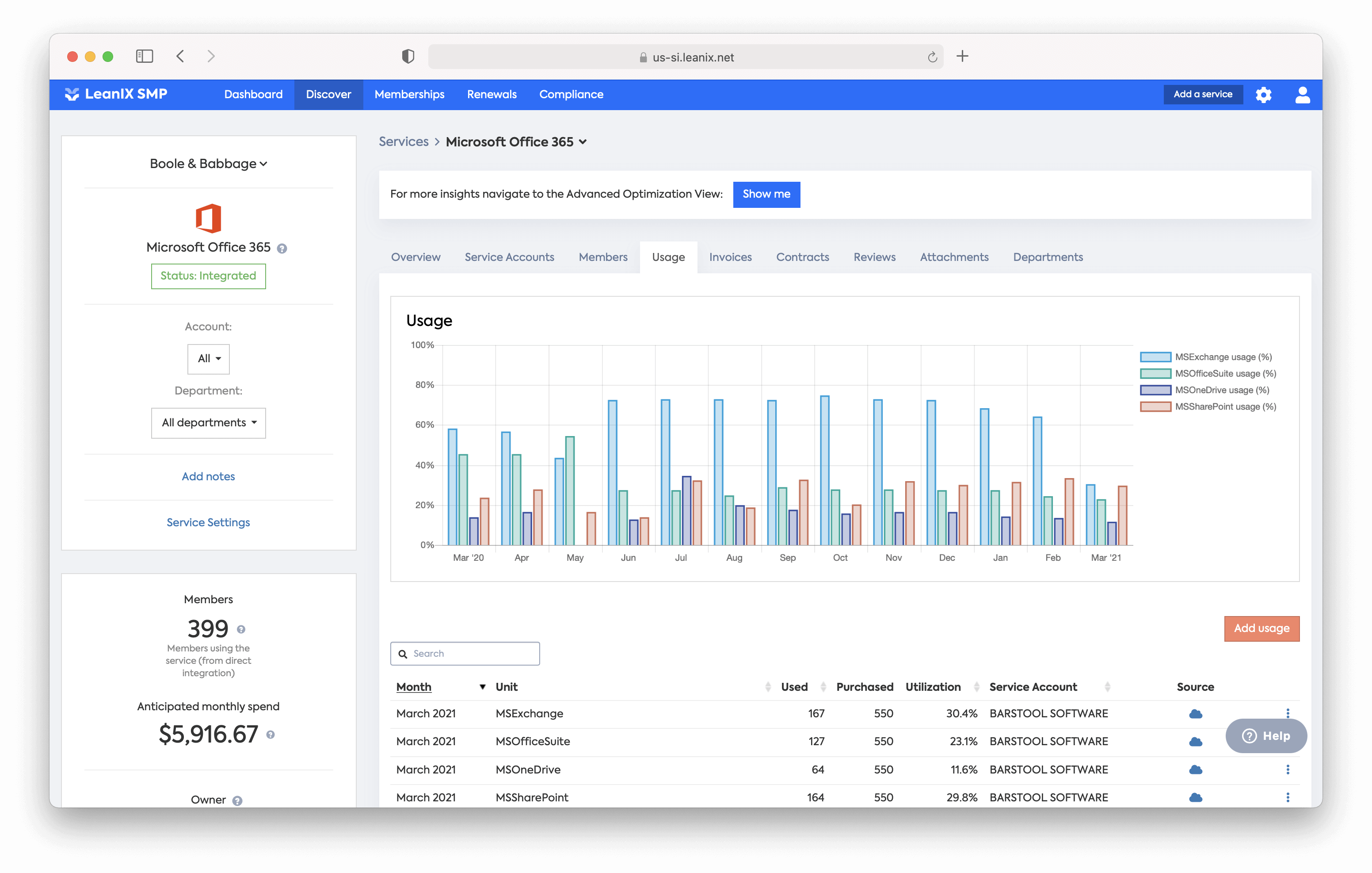Screen dimensions: 1372x873
Task: Click the Oct MSExchange usage bar
Action: pyautogui.click(x=824, y=471)
